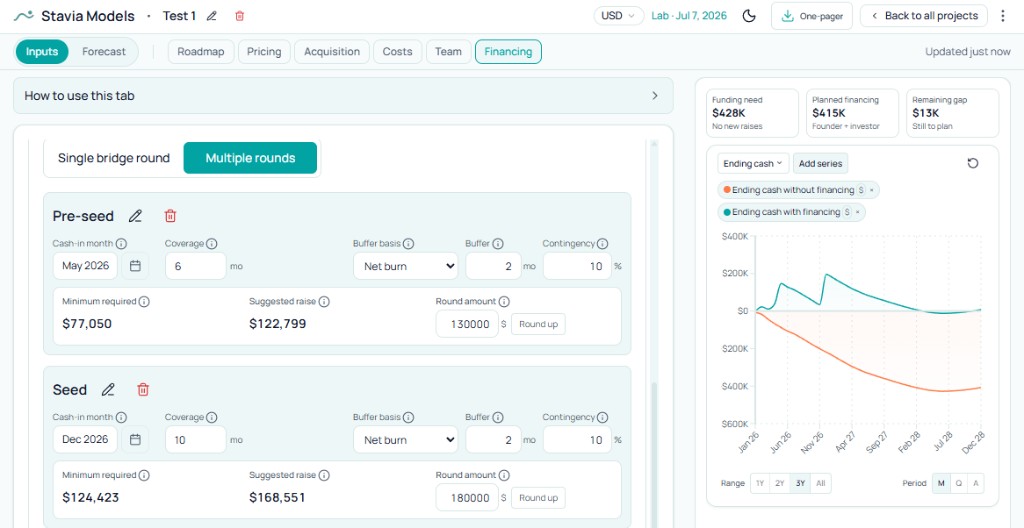1024x528 pixels.
Task: Set chart period to annual A
Action: click(975, 484)
